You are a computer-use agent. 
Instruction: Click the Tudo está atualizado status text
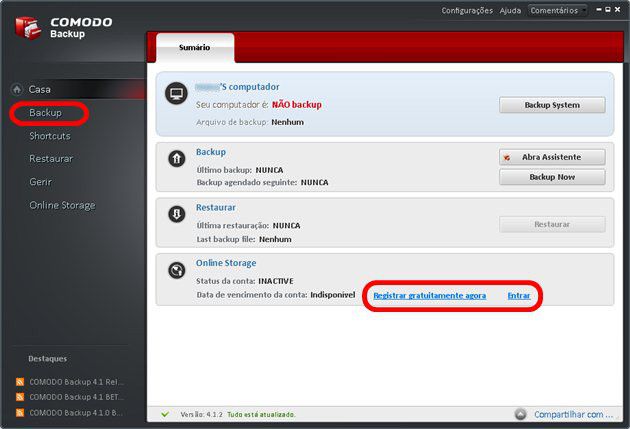pyautogui.click(x=261, y=414)
